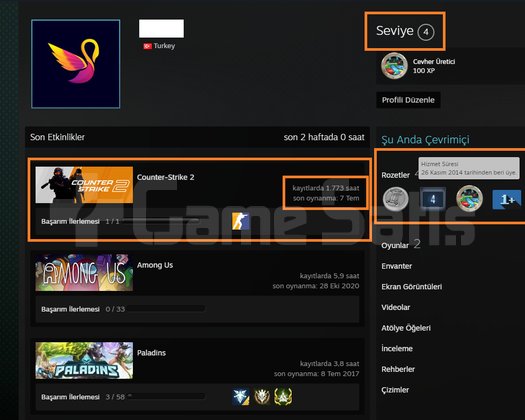
Task: Click the Cevher Üretici featured badge icon
Action: pyautogui.click(x=394, y=66)
